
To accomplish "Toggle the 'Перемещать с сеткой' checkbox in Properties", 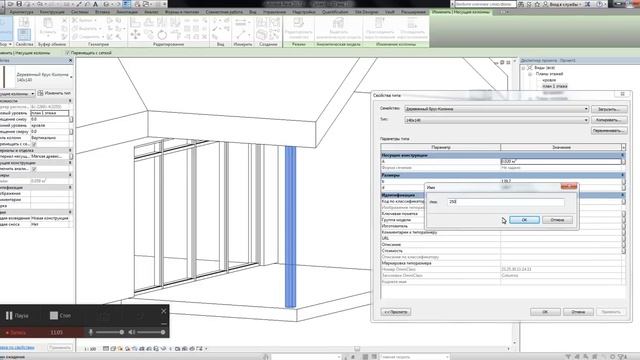I will 34,144.
